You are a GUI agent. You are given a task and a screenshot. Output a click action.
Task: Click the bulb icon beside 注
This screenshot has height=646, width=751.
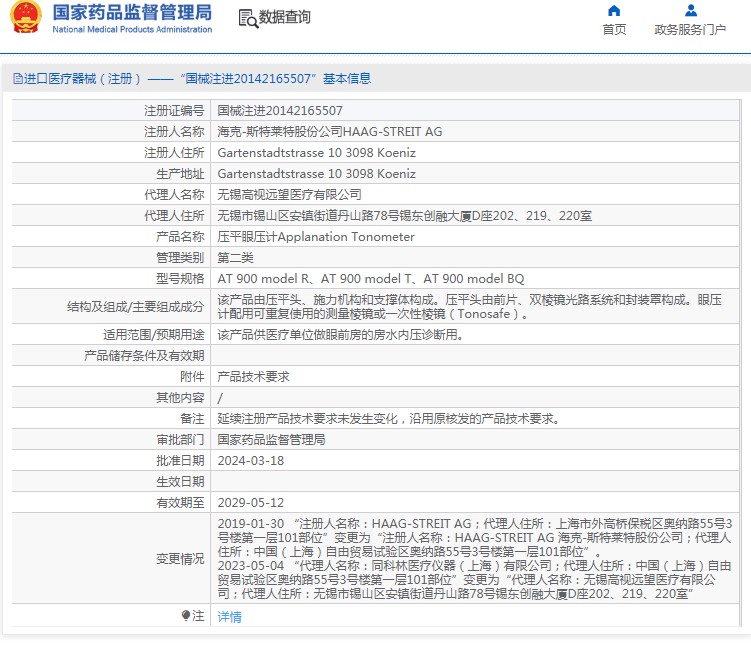click(x=186, y=615)
